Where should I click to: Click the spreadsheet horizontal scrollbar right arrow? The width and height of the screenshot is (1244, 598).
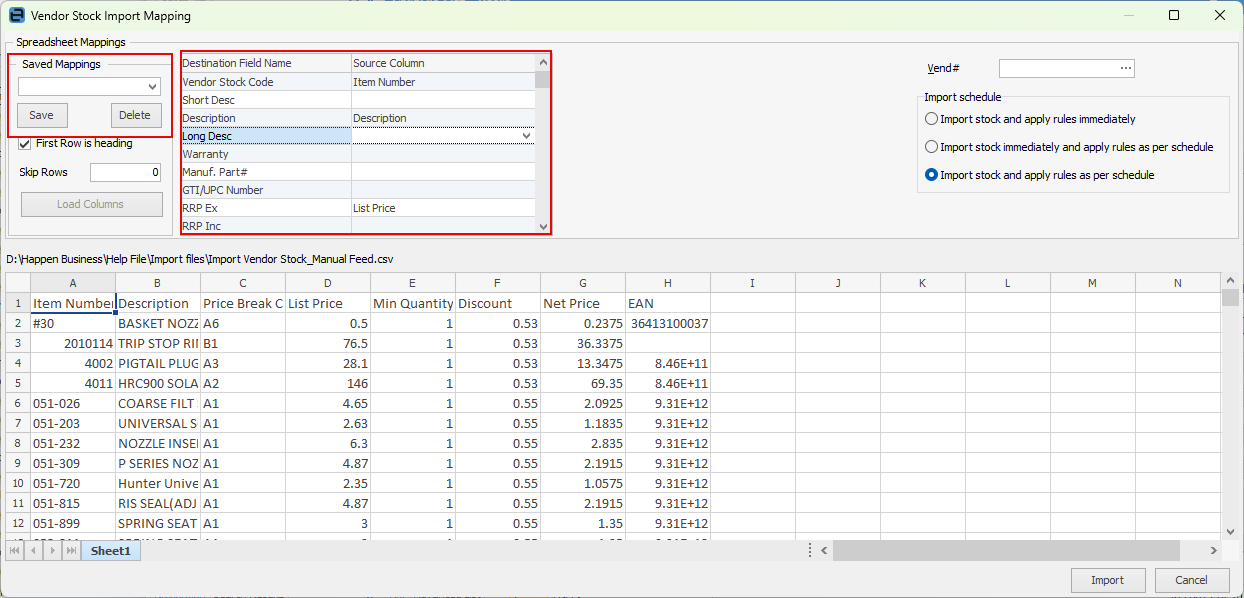click(1214, 550)
